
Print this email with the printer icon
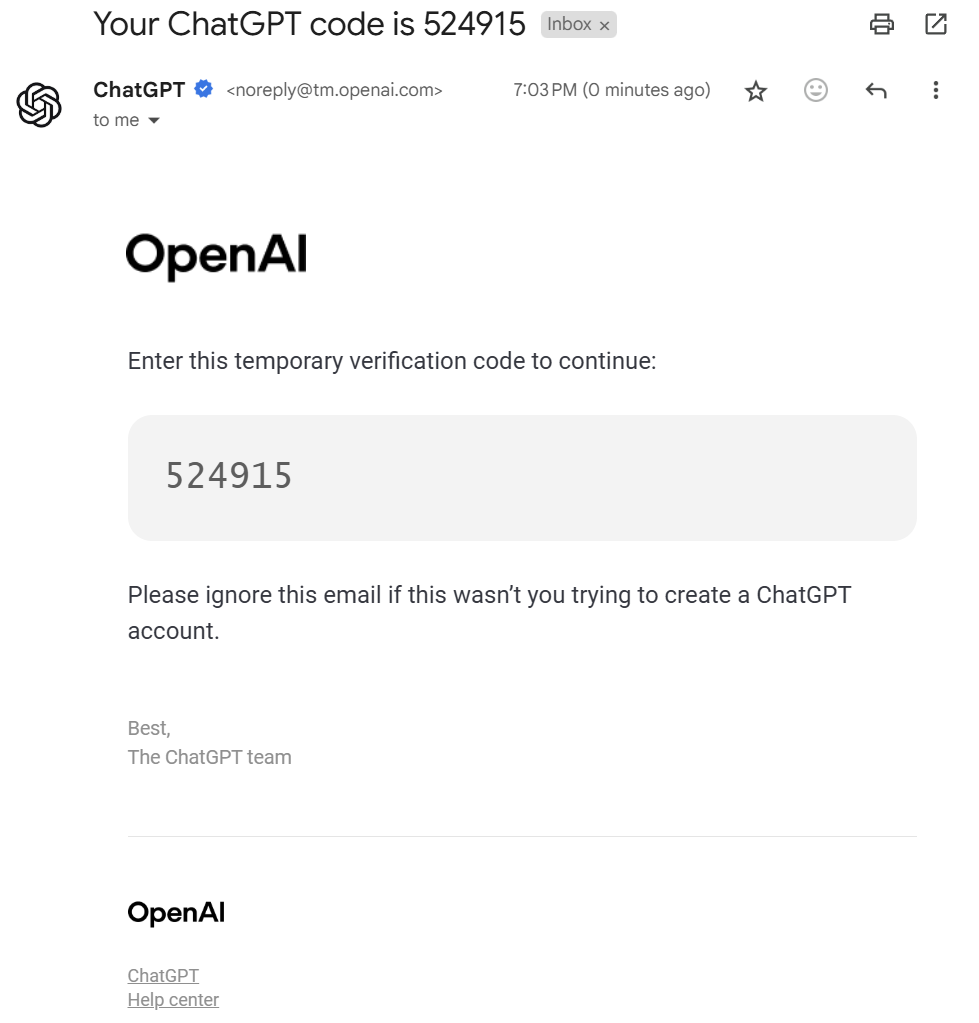pos(881,24)
